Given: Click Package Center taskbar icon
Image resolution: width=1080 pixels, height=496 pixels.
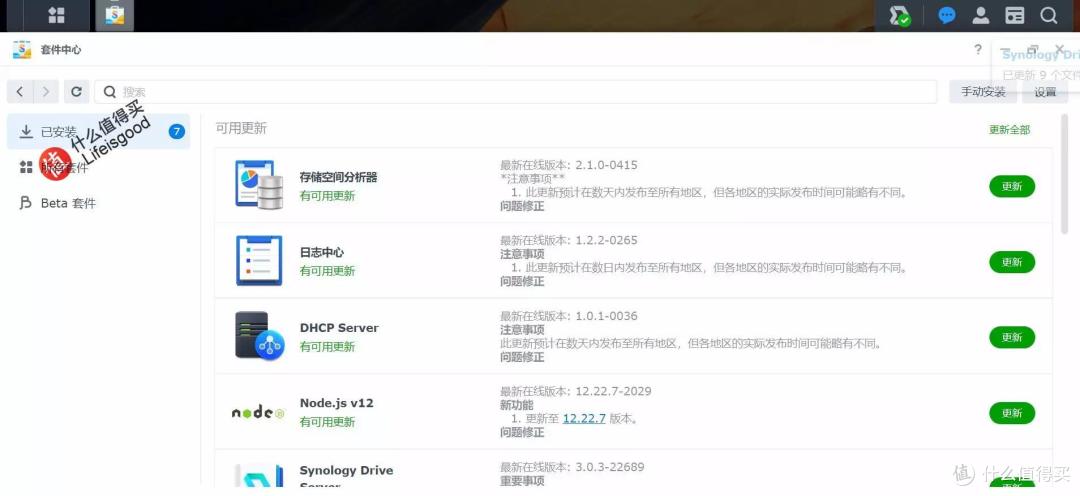Looking at the screenshot, I should pos(114,15).
